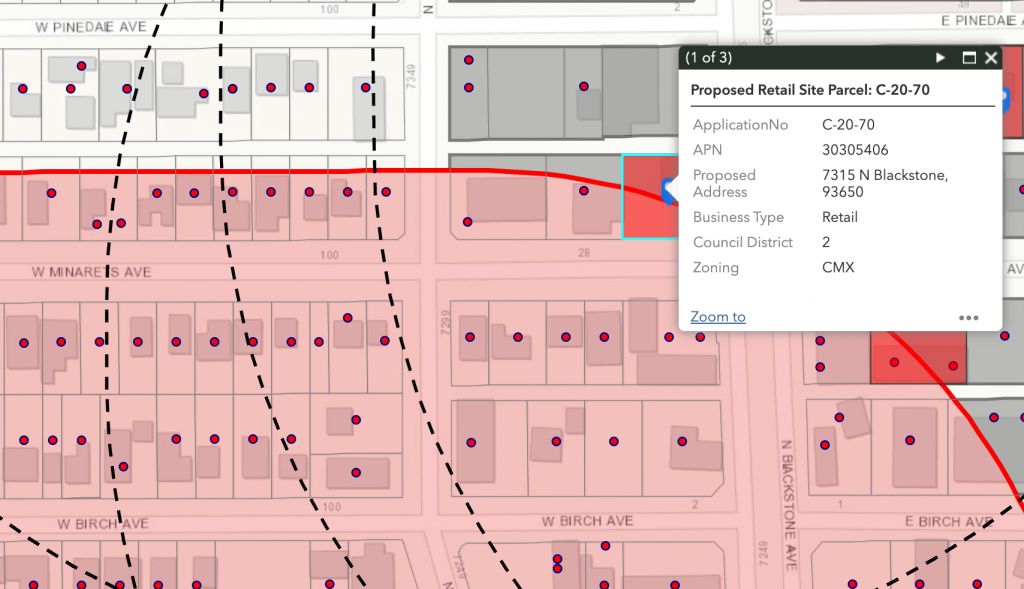Click the "(1 of 3)" feature counter
Screen dimensions: 1024x589
point(709,58)
